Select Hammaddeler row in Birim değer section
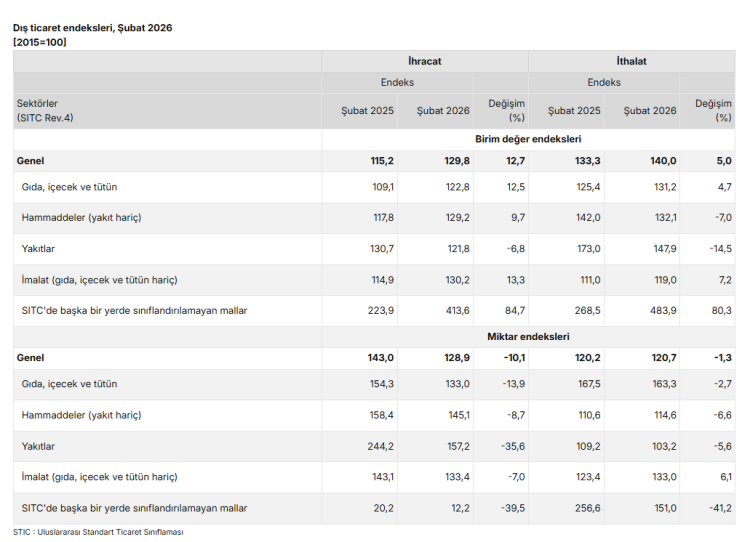The width and height of the screenshot is (750, 542). pos(81,218)
